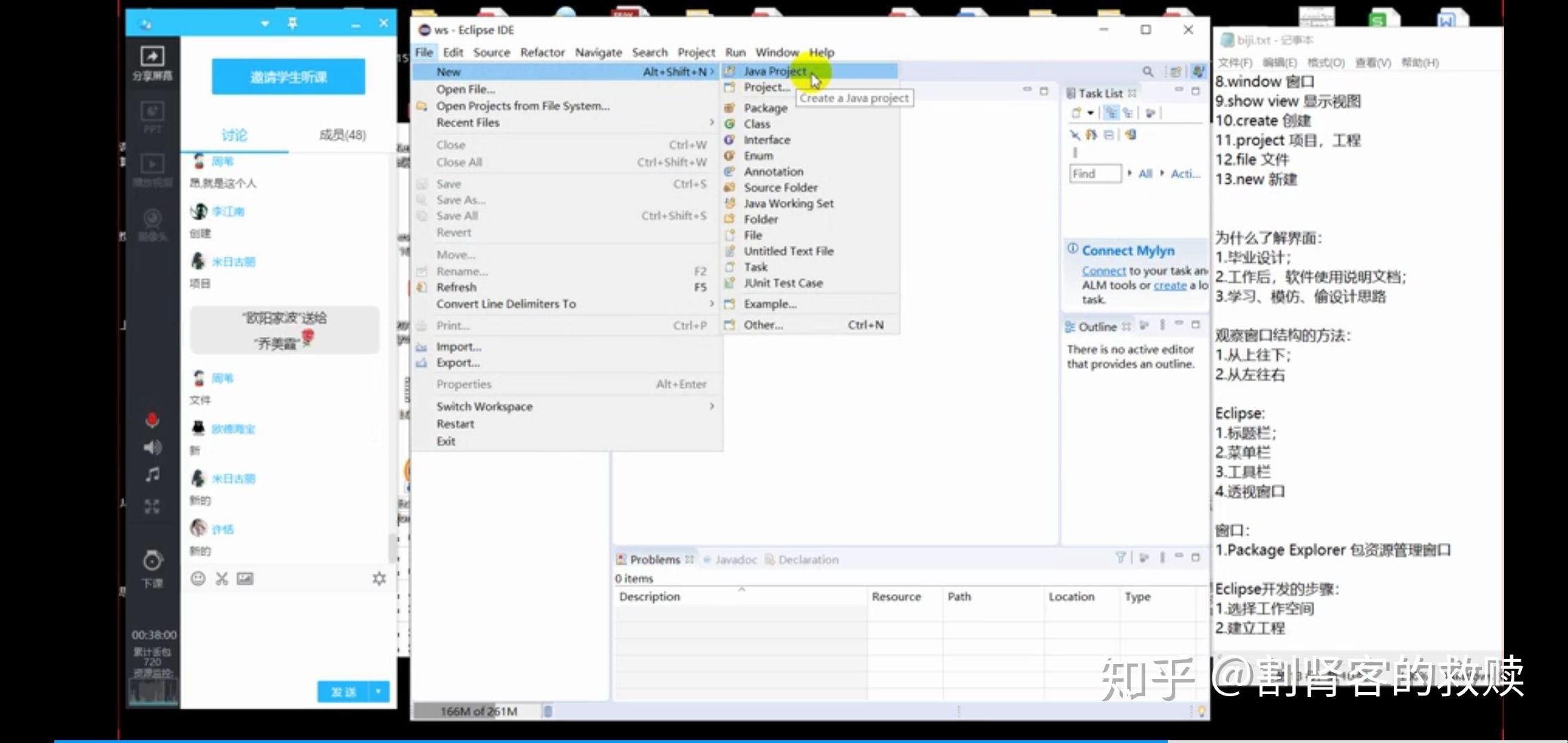The image size is (1568, 743).
Task: Click the scissors screenshot icon in chat
Action: coord(221,579)
